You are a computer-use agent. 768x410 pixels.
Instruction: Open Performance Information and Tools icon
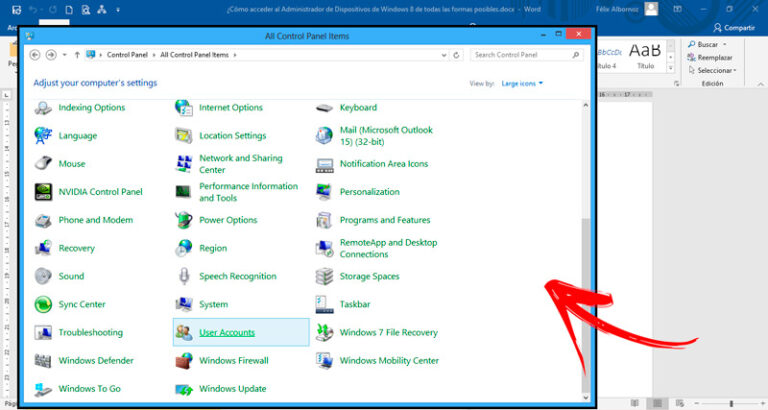coord(184,192)
